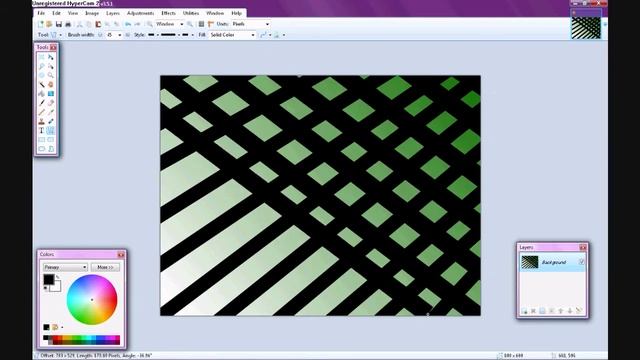
Task: Click the image thumbnail in top-right corner
Action: pos(586,27)
